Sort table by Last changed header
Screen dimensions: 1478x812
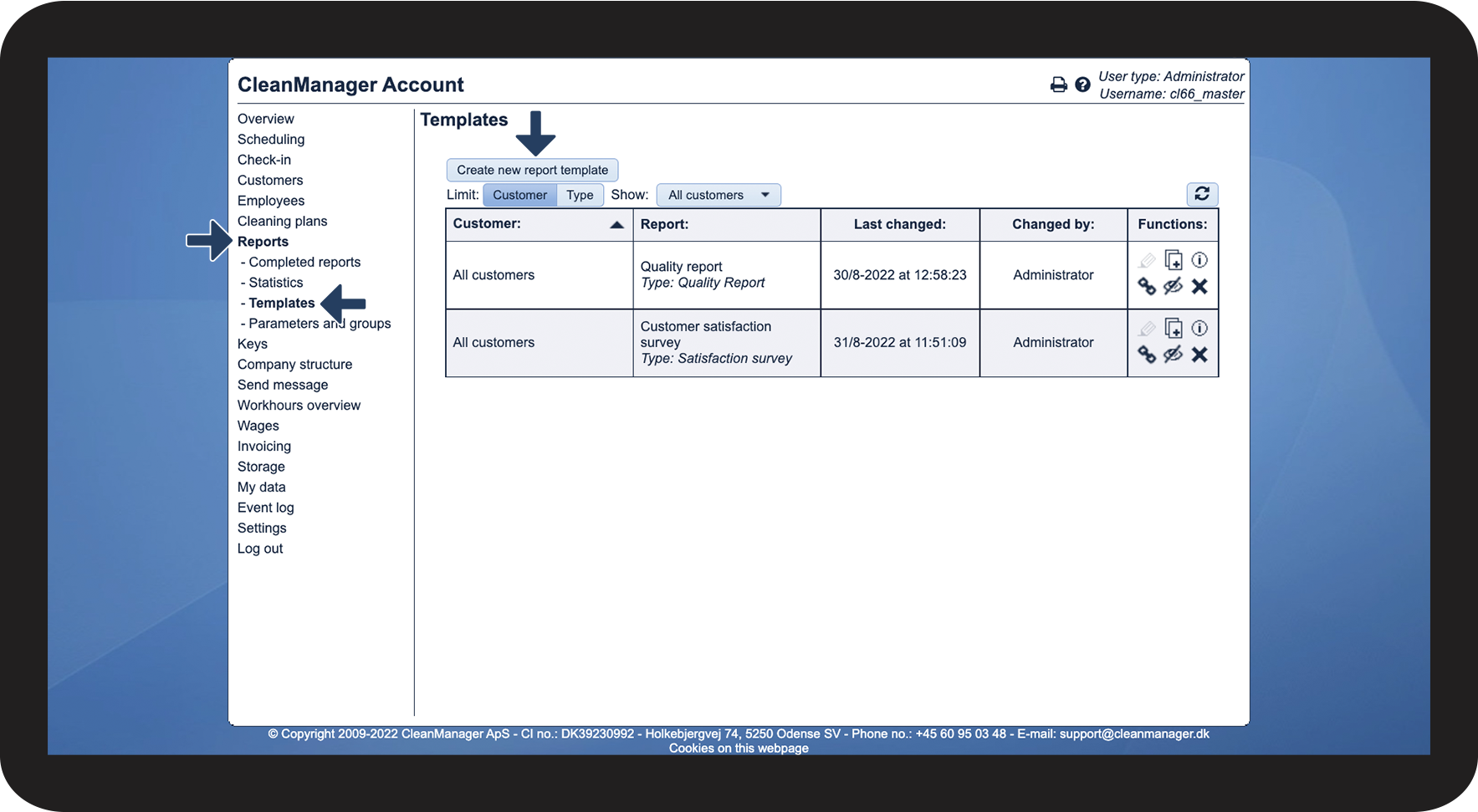tap(900, 224)
